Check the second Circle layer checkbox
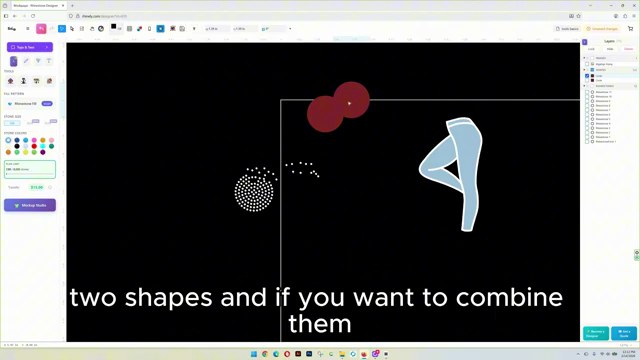This screenshot has height=360, width=640. [587, 80]
